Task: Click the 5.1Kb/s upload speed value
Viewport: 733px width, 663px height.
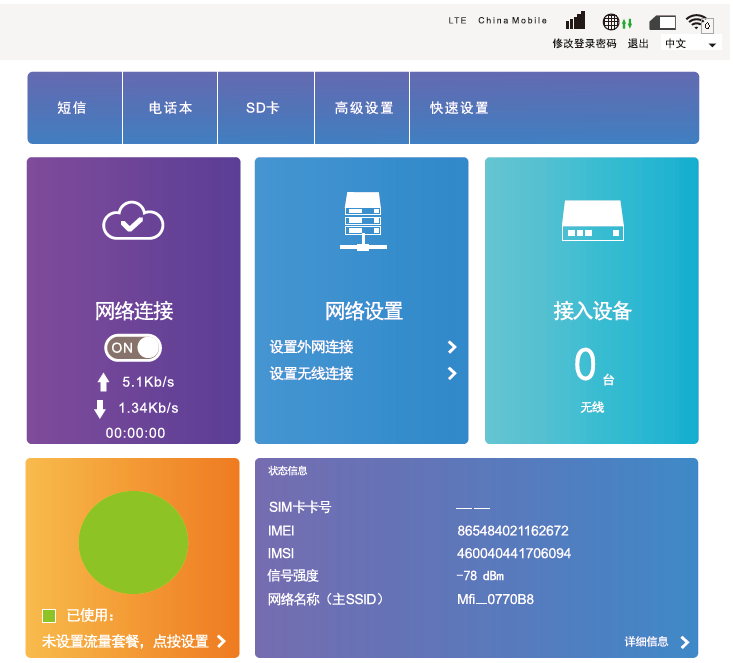Action: click(148, 382)
